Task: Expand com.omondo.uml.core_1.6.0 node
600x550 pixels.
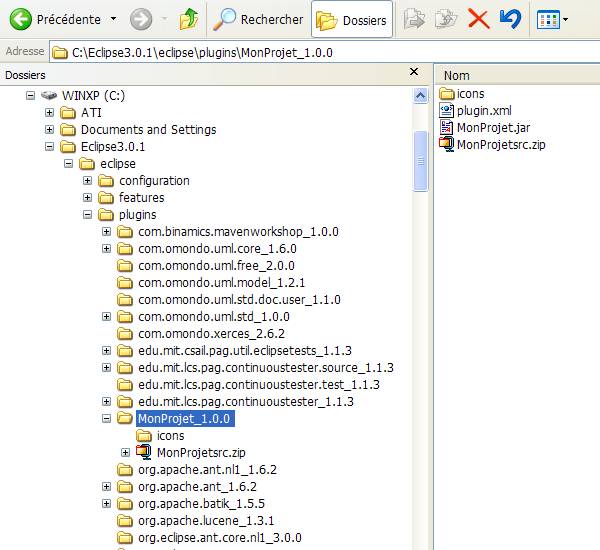Action: 106,248
